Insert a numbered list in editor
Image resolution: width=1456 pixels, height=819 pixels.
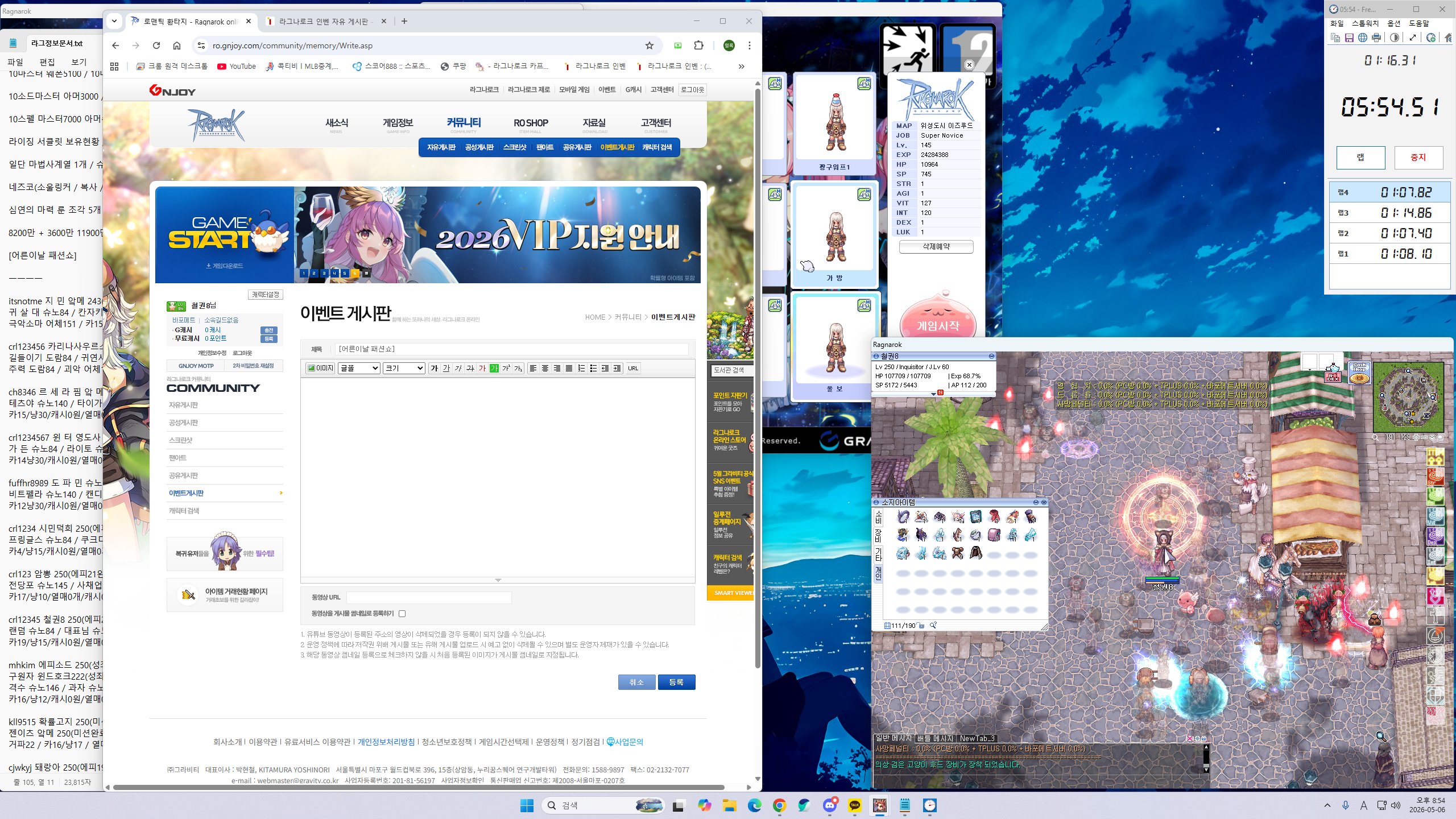581,368
